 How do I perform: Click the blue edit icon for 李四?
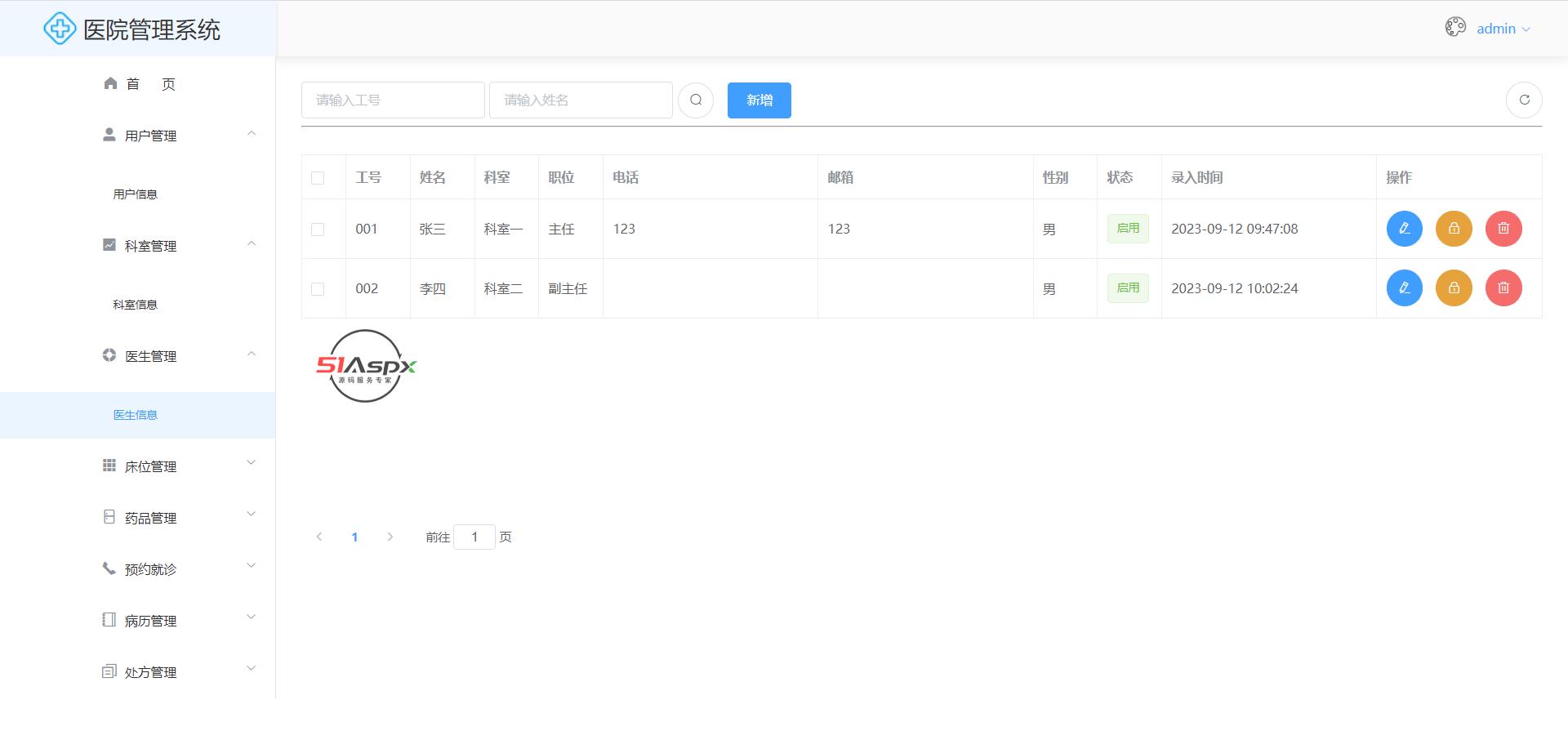[x=1404, y=288]
